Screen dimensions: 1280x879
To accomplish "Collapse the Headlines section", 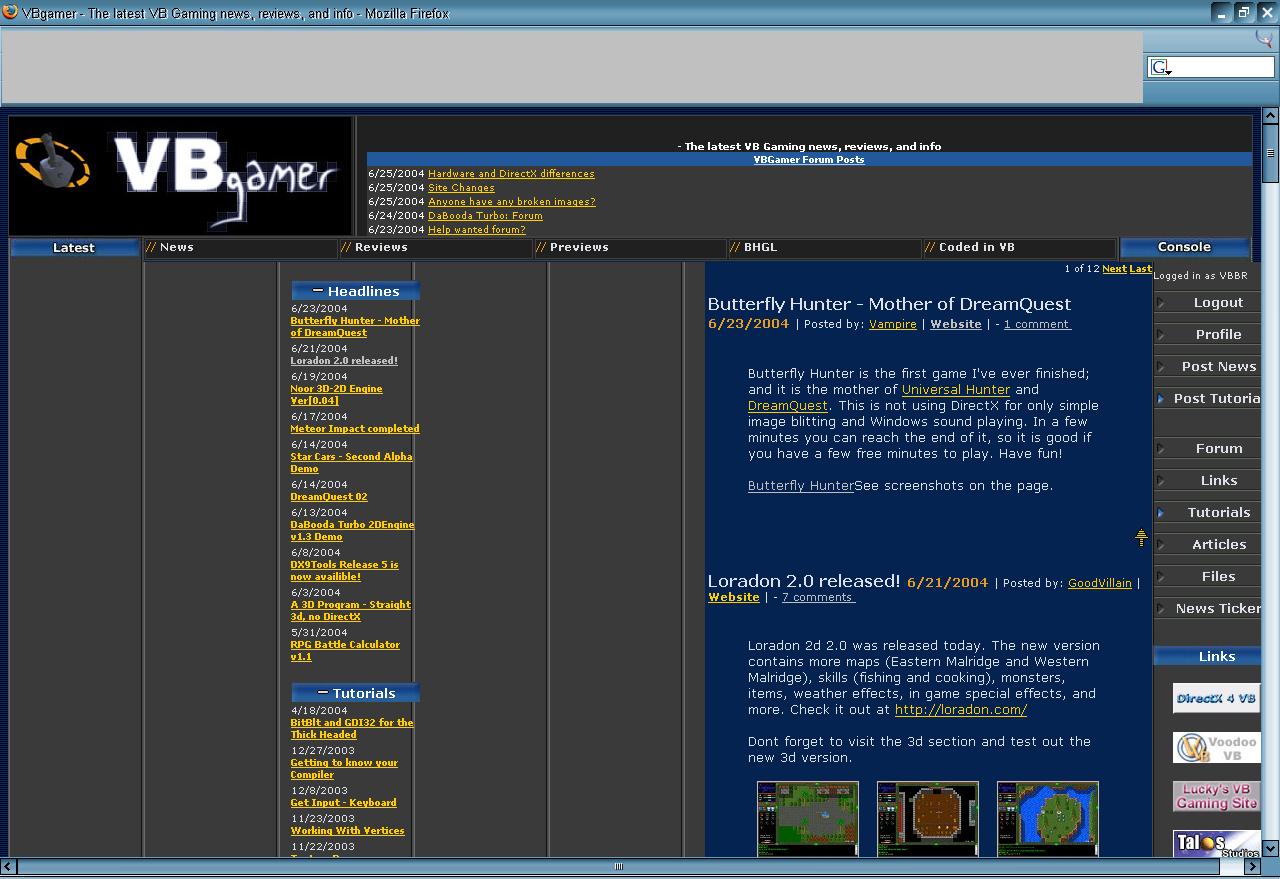I will (318, 291).
